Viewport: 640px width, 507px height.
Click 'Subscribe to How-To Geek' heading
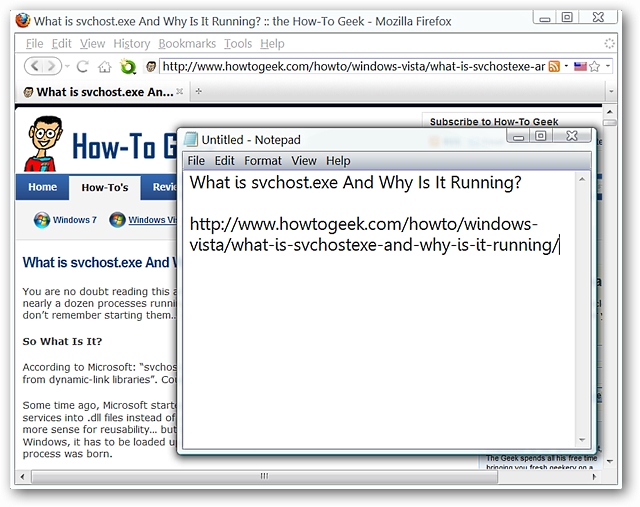[x=494, y=122]
